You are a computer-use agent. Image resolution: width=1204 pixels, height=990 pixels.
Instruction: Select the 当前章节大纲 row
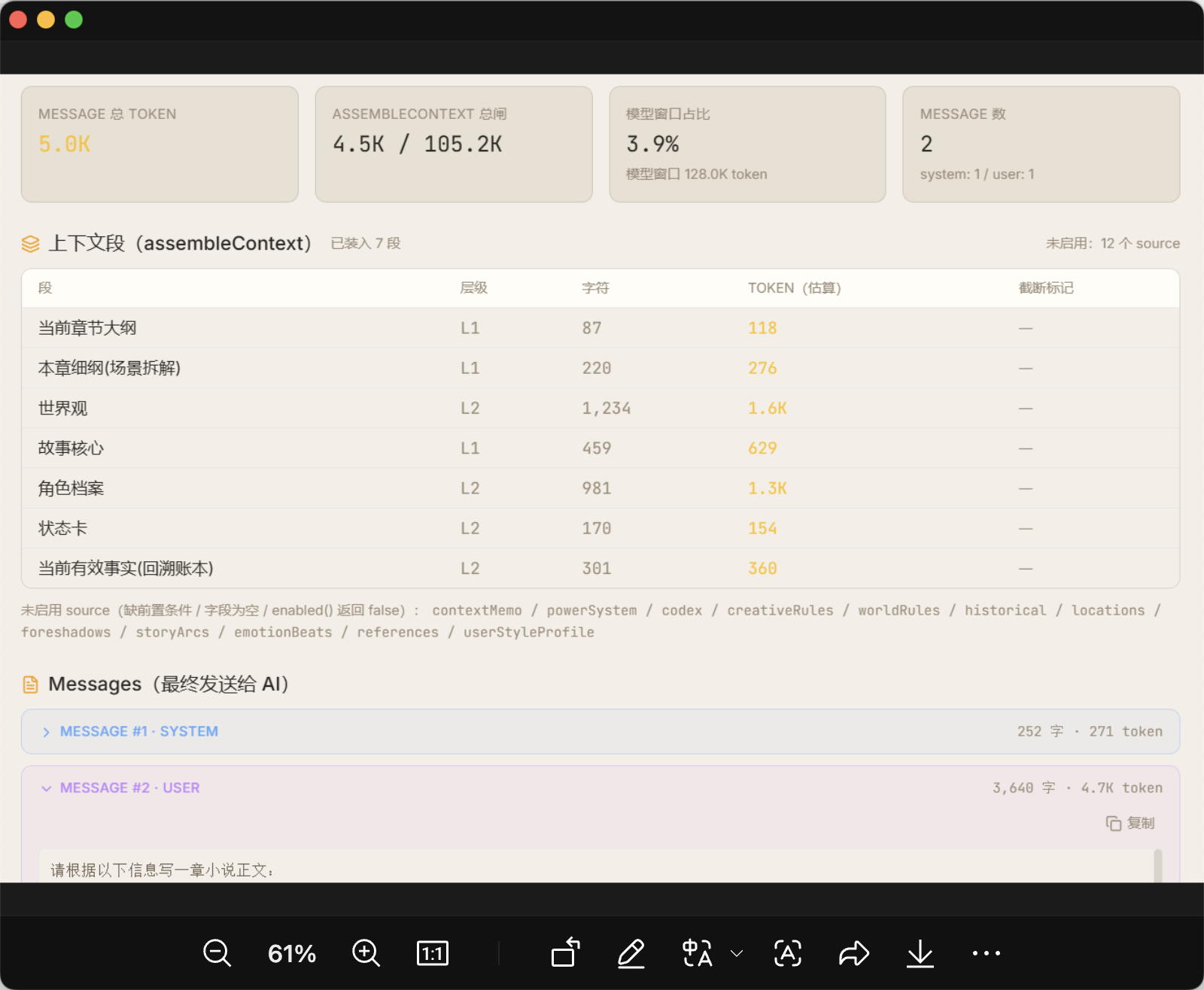[600, 328]
